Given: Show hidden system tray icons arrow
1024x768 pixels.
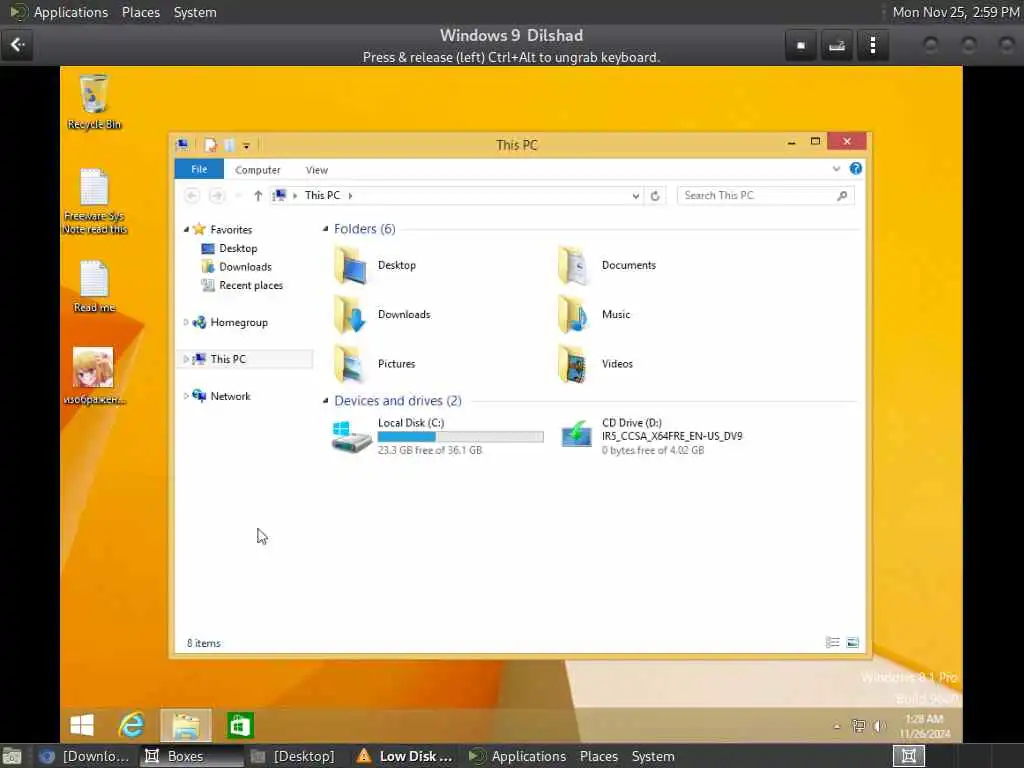Looking at the screenshot, I should tap(837, 726).
